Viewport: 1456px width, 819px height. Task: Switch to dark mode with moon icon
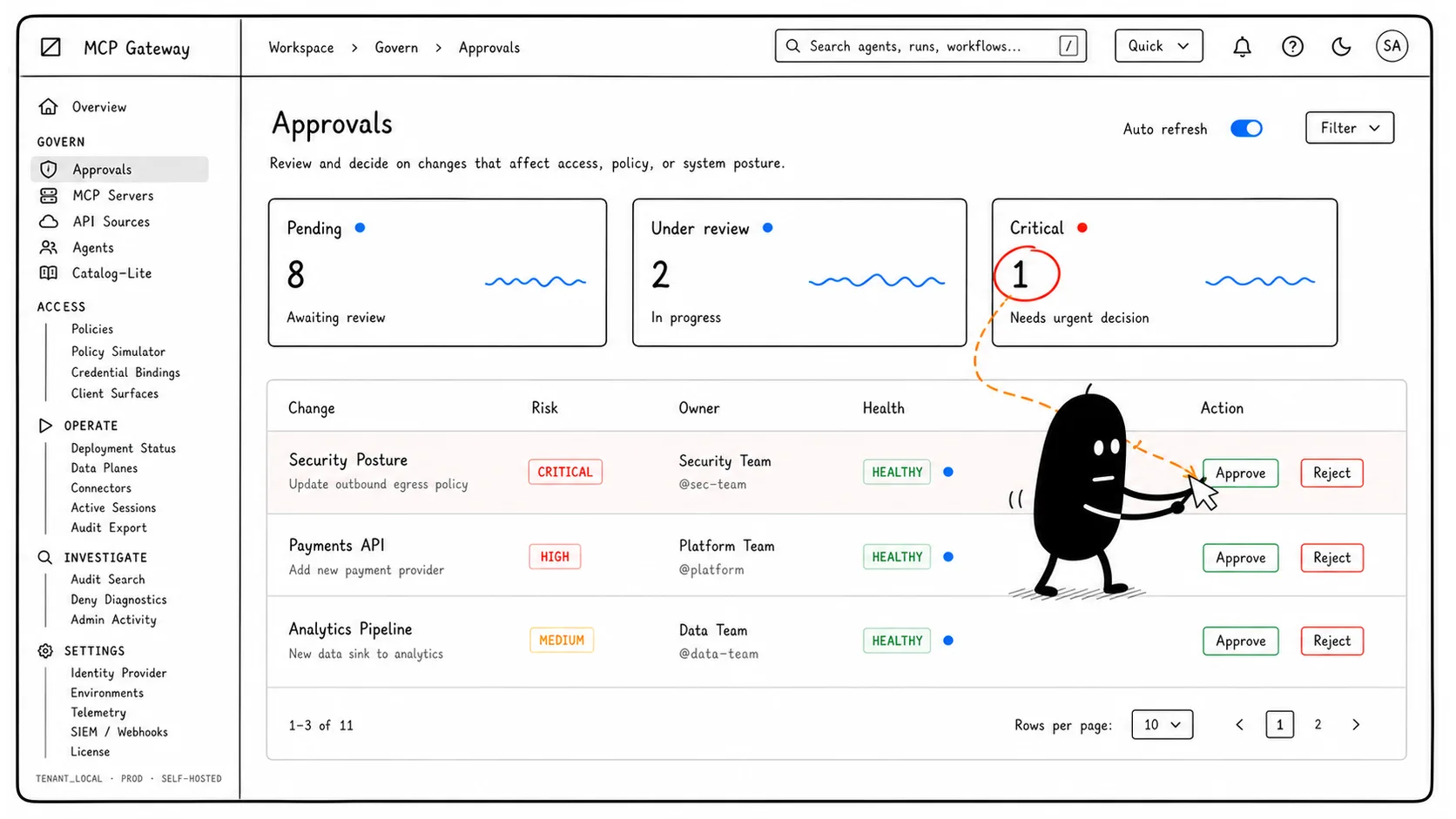(1341, 47)
